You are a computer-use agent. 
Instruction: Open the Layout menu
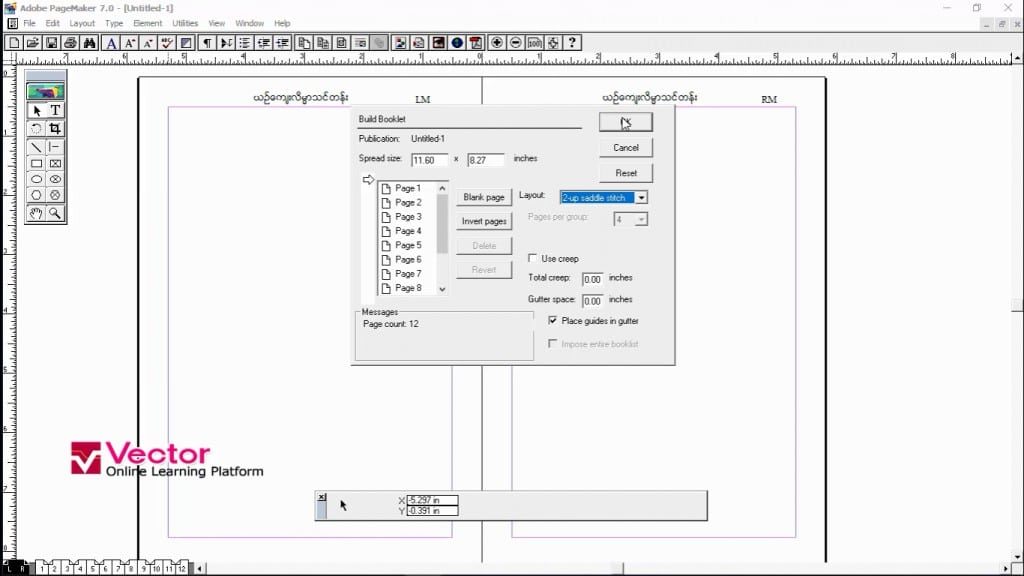click(82, 23)
